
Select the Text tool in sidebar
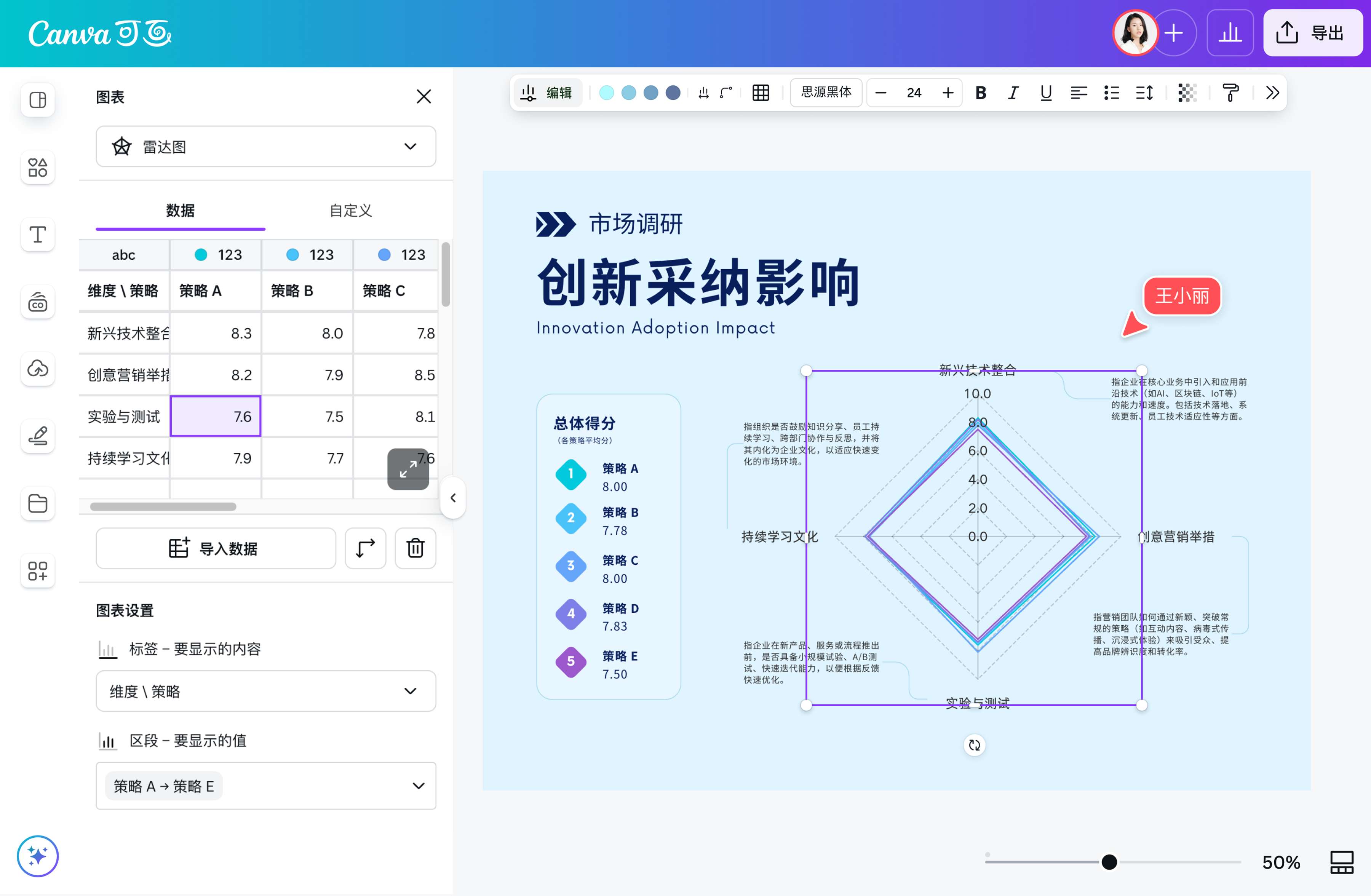pyautogui.click(x=38, y=234)
